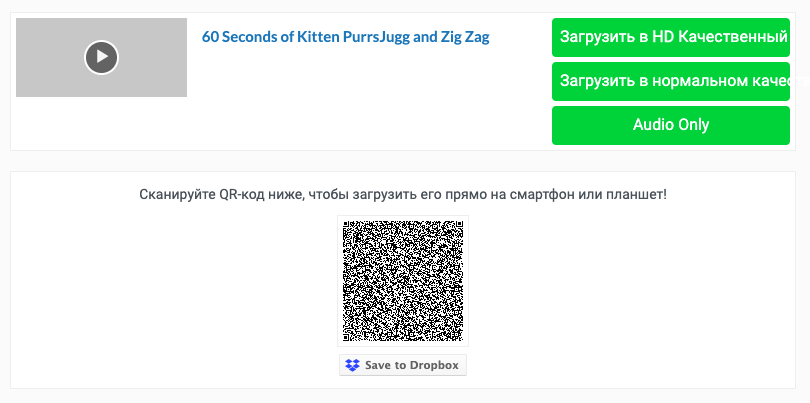Image resolution: width=810 pixels, height=403 pixels.
Task: Click the Save to Dropbox label text
Action: 412,365
